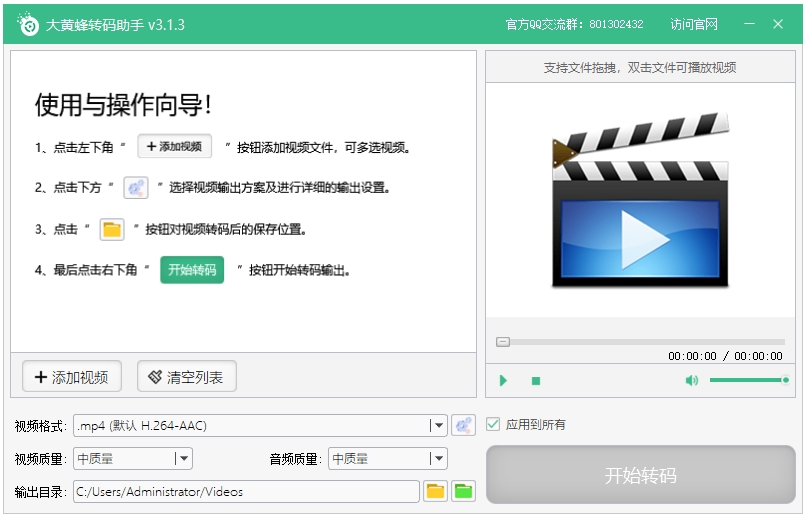Click the output settings gear icon beside video format
Screen dimensions: 806x518
point(463,425)
